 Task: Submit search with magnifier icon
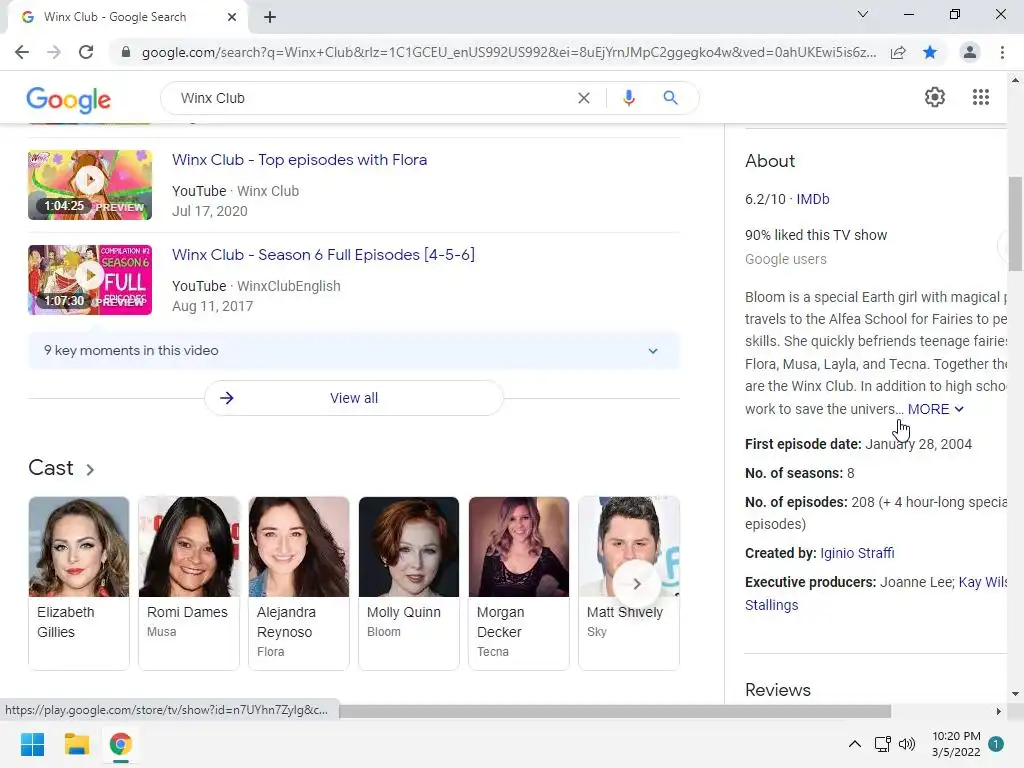(x=670, y=98)
